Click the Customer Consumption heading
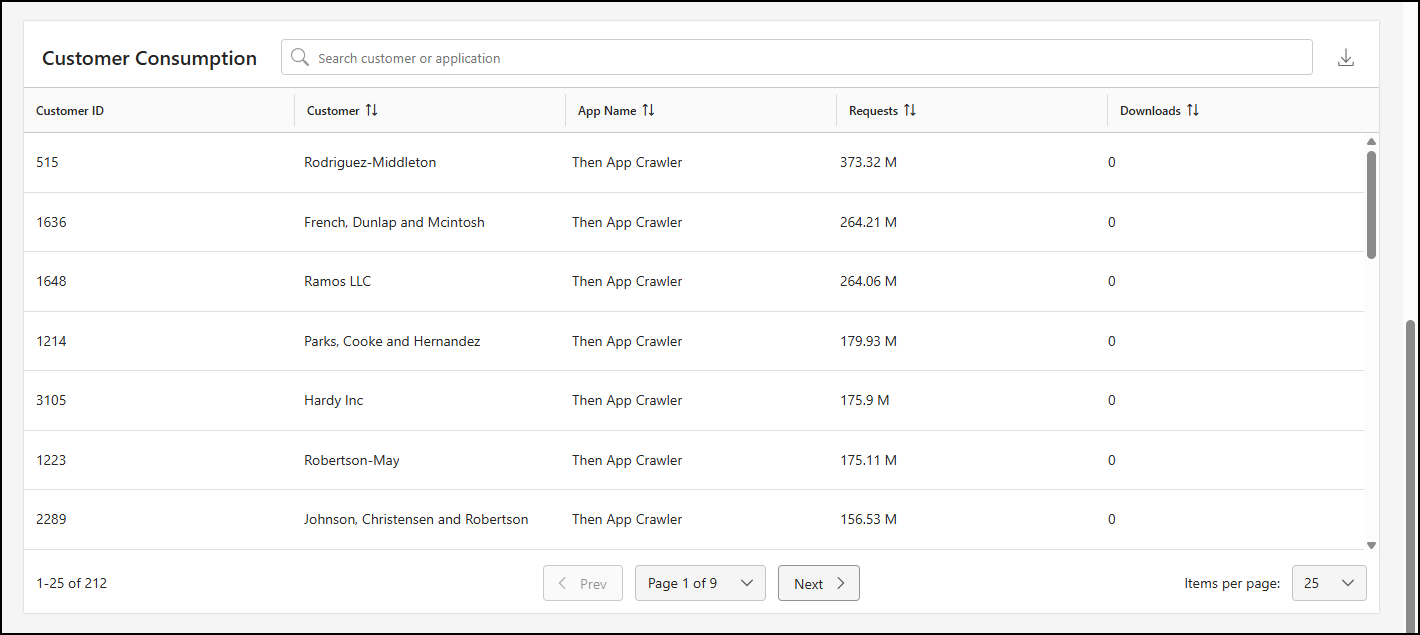Viewport: 1420px width, 635px height. (x=149, y=58)
